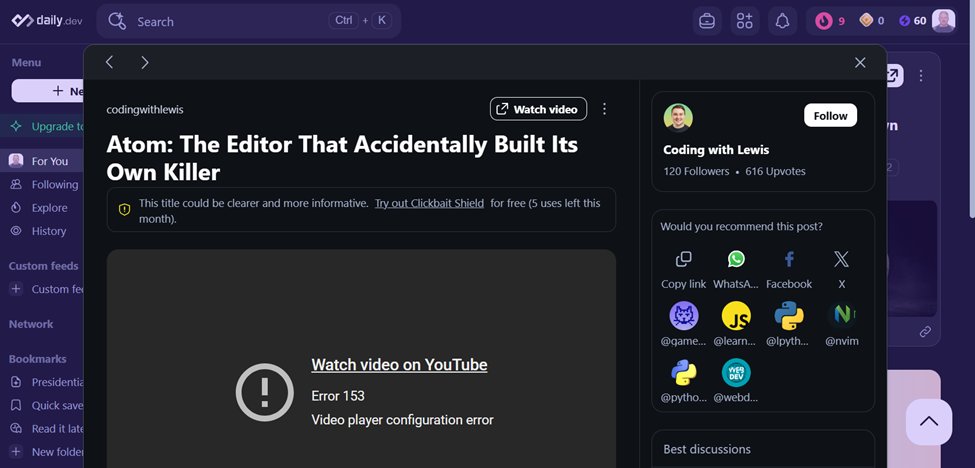Open the briefcase jobs icon
975x468 pixels.
(x=707, y=21)
